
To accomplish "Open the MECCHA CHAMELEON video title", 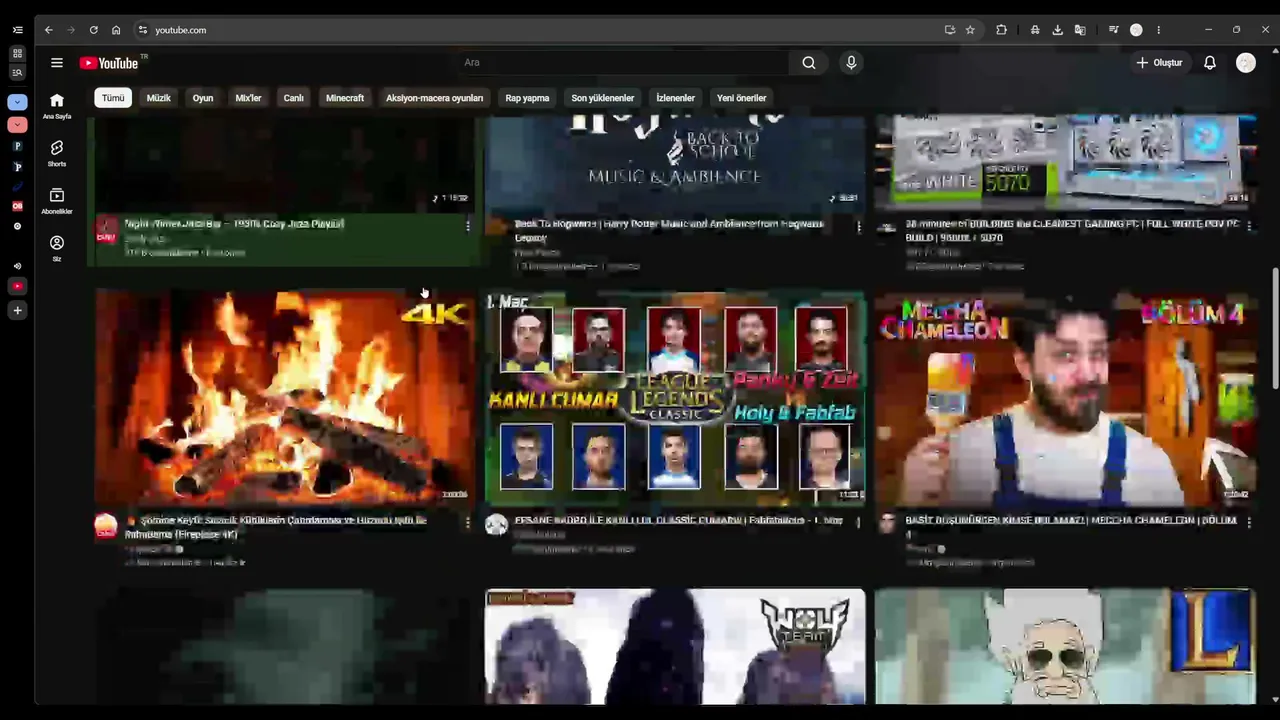I will coord(1071,527).
